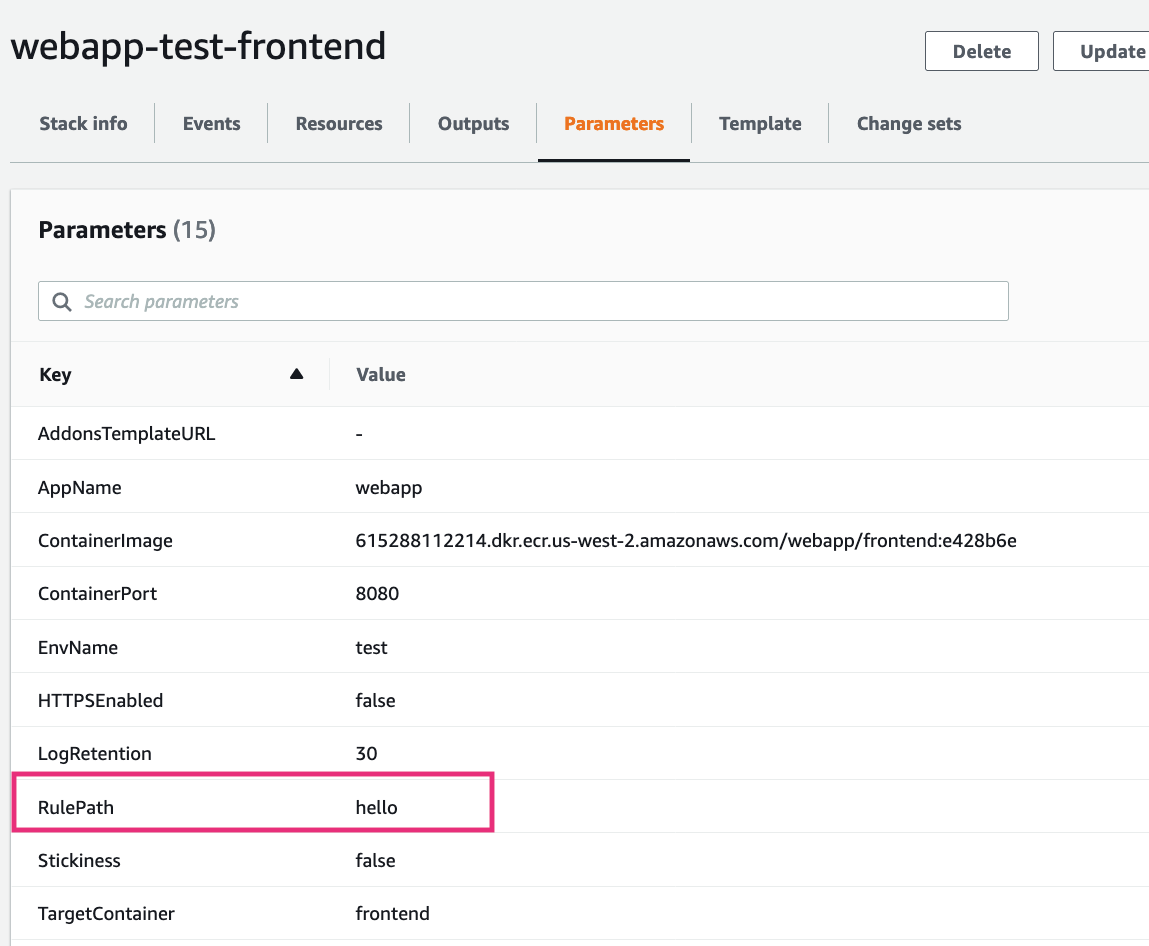Click the Value column header
The image size is (1149, 946).
click(380, 374)
